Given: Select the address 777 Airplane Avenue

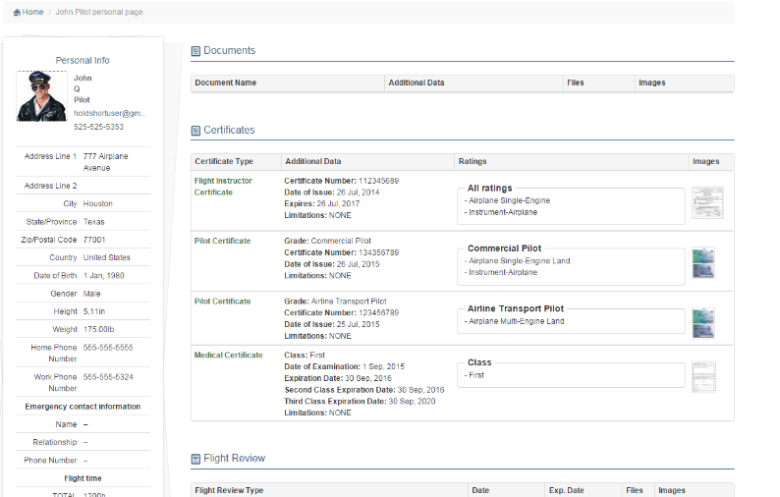Looking at the screenshot, I should coord(105,162).
